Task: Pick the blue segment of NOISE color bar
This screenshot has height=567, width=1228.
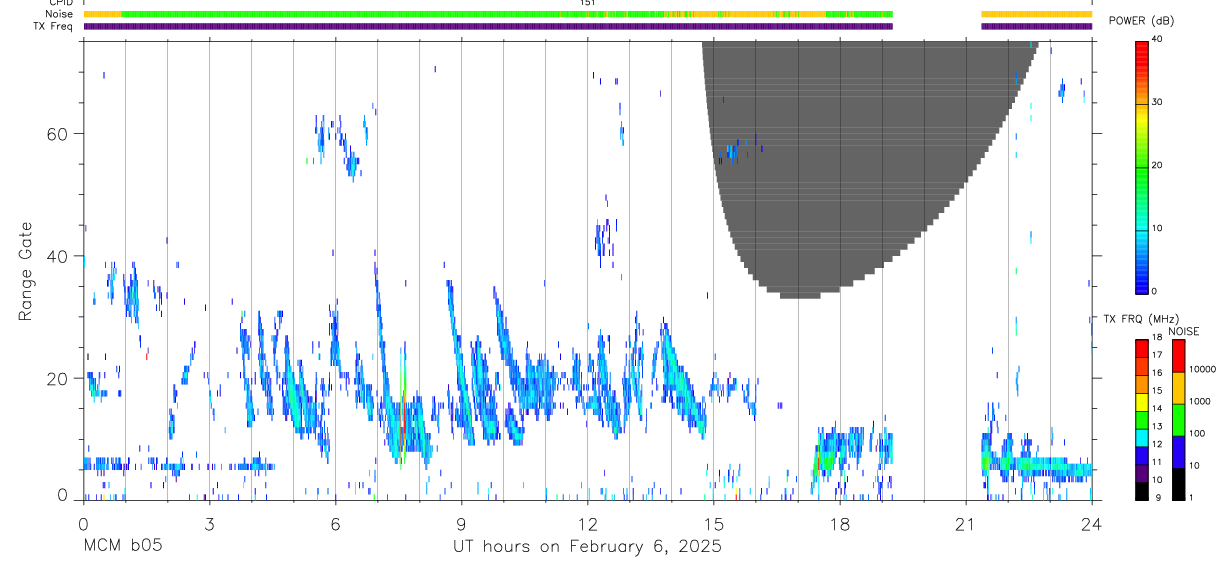Action: tap(1178, 452)
